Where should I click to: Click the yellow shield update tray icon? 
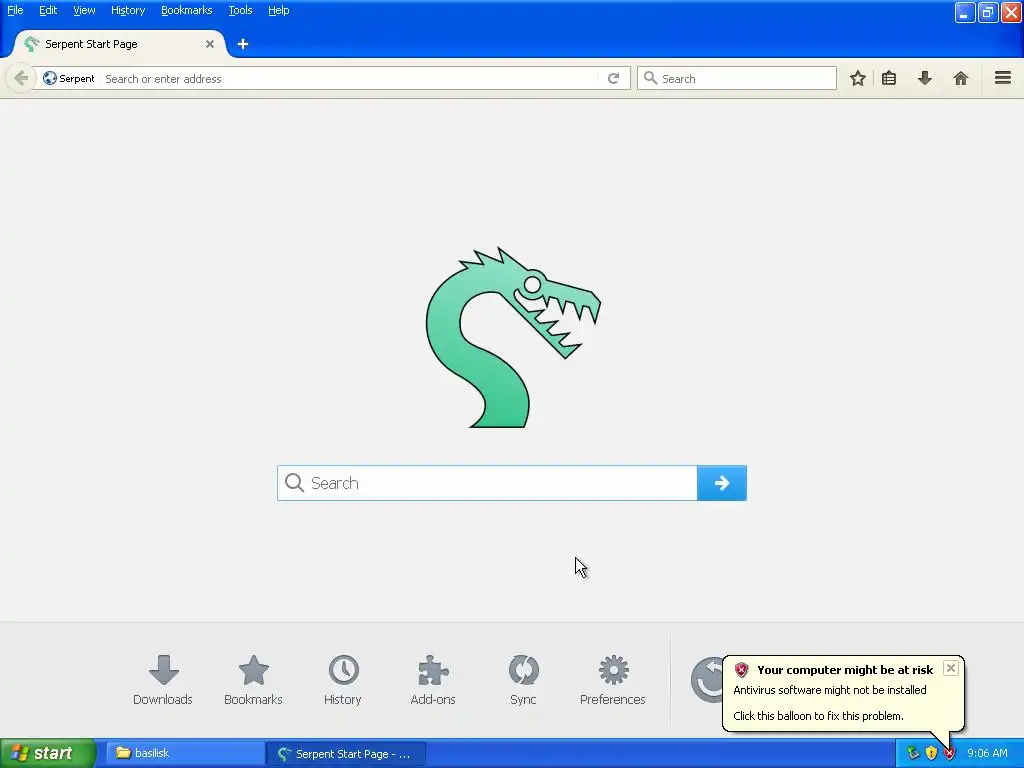coord(931,753)
